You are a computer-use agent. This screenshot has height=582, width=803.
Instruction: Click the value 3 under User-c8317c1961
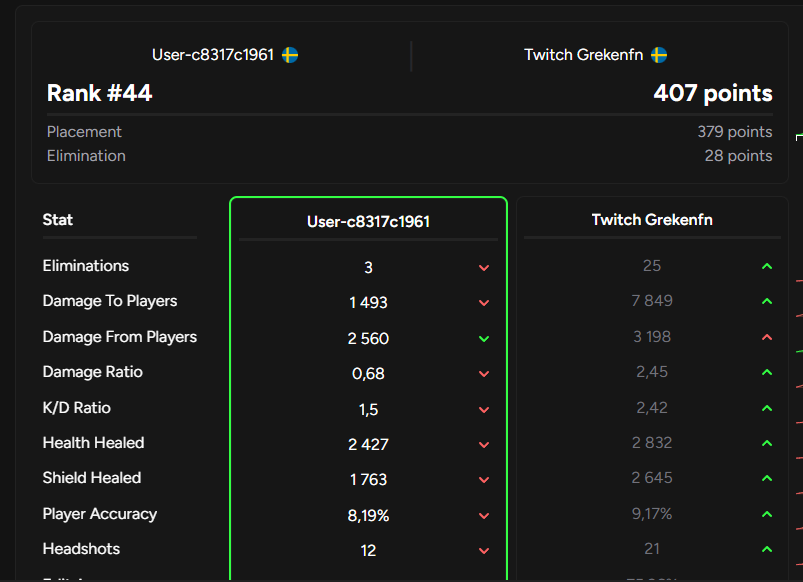[x=368, y=268]
